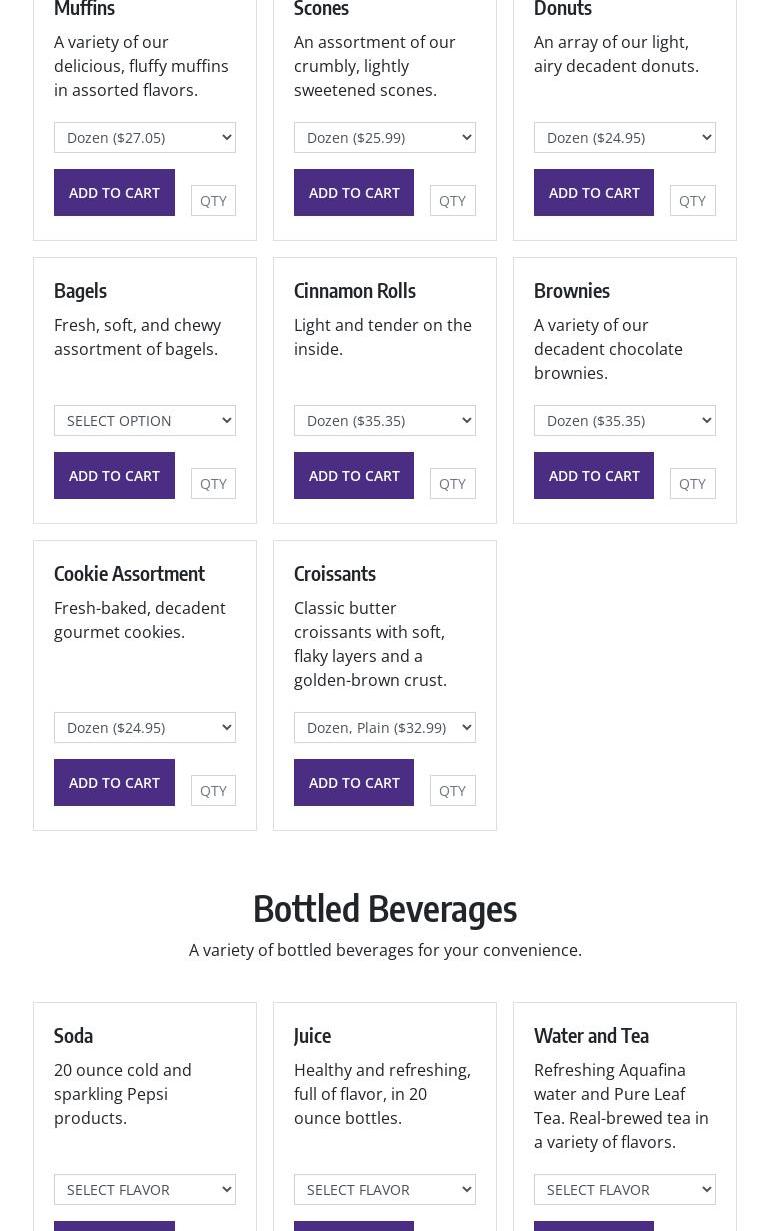Open the Cookie Assortment dozen dropdown
This screenshot has width=770, height=1231.
(x=144, y=727)
